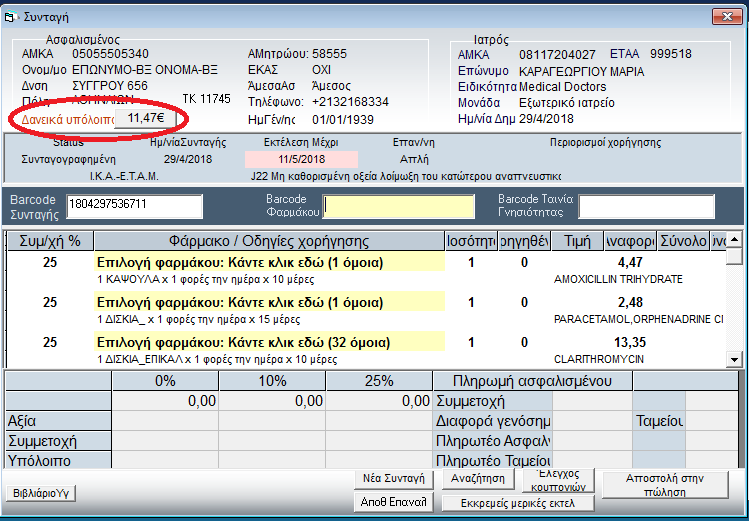Click the Ι.Κ.Α.-Ε.Τ.Α.Μ. fund label
Viewport: 749px width, 521px height.
click(124, 177)
